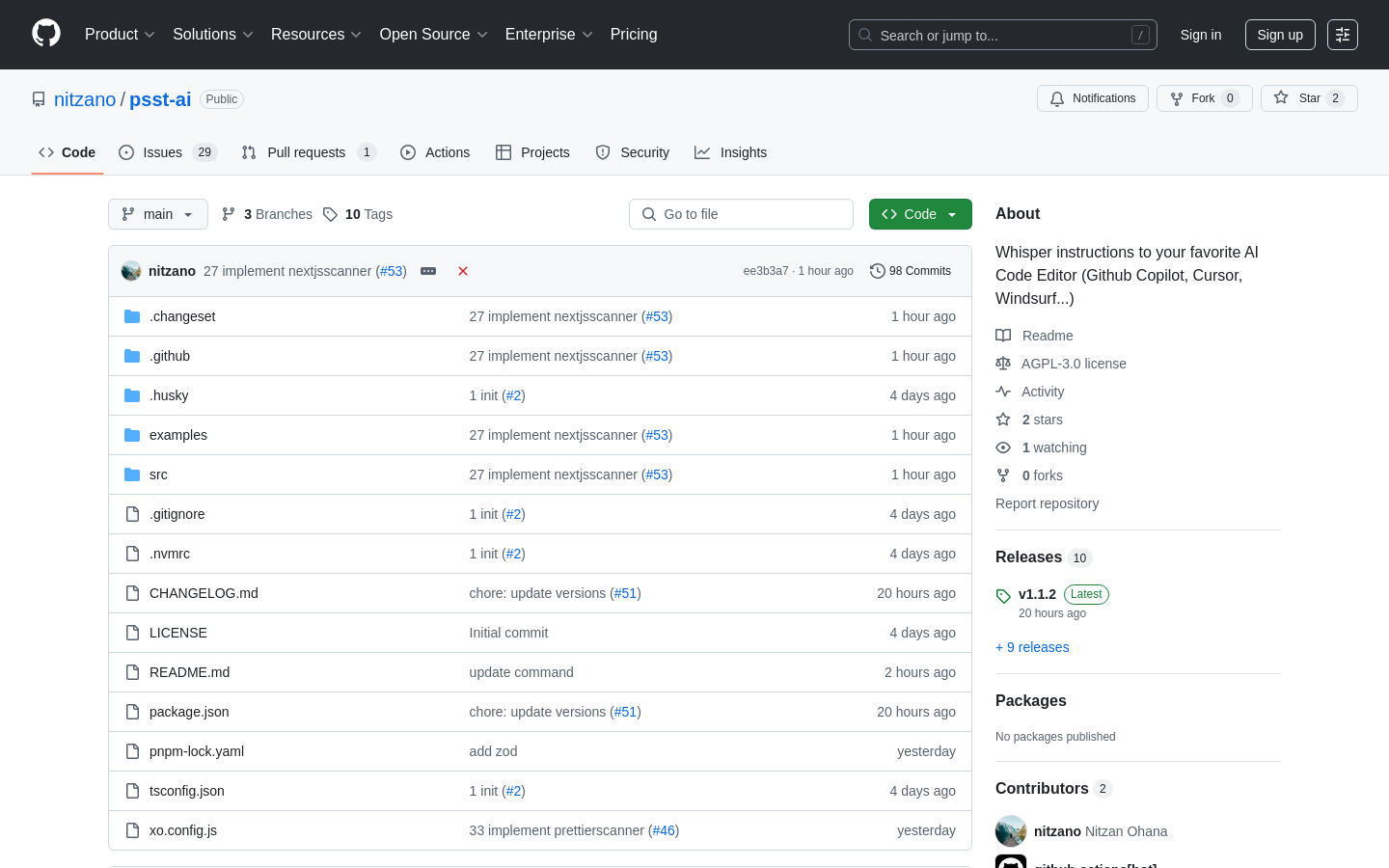Image resolution: width=1389 pixels, height=868 pixels.
Task: Open the Releases heading link
Action: click(x=1043, y=557)
